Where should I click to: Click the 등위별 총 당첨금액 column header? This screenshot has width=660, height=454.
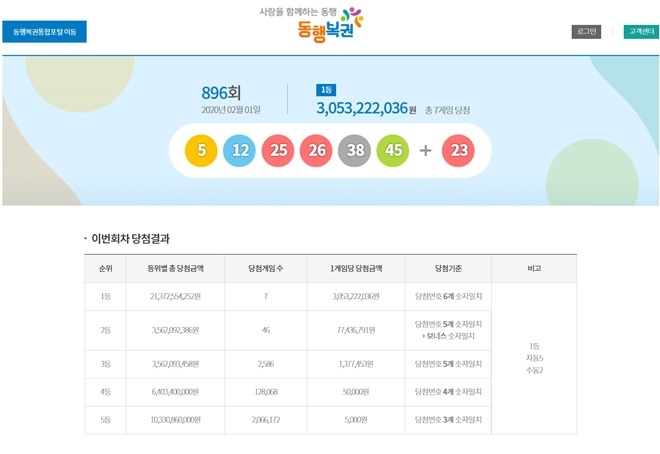pos(176,268)
